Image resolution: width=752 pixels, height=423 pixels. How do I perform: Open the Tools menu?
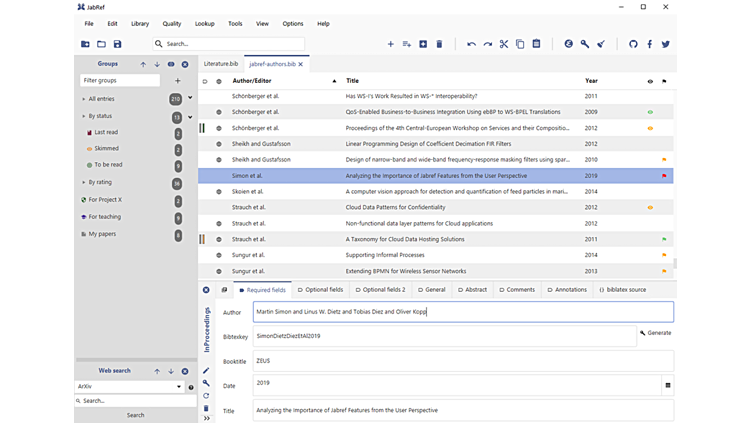pyautogui.click(x=235, y=24)
